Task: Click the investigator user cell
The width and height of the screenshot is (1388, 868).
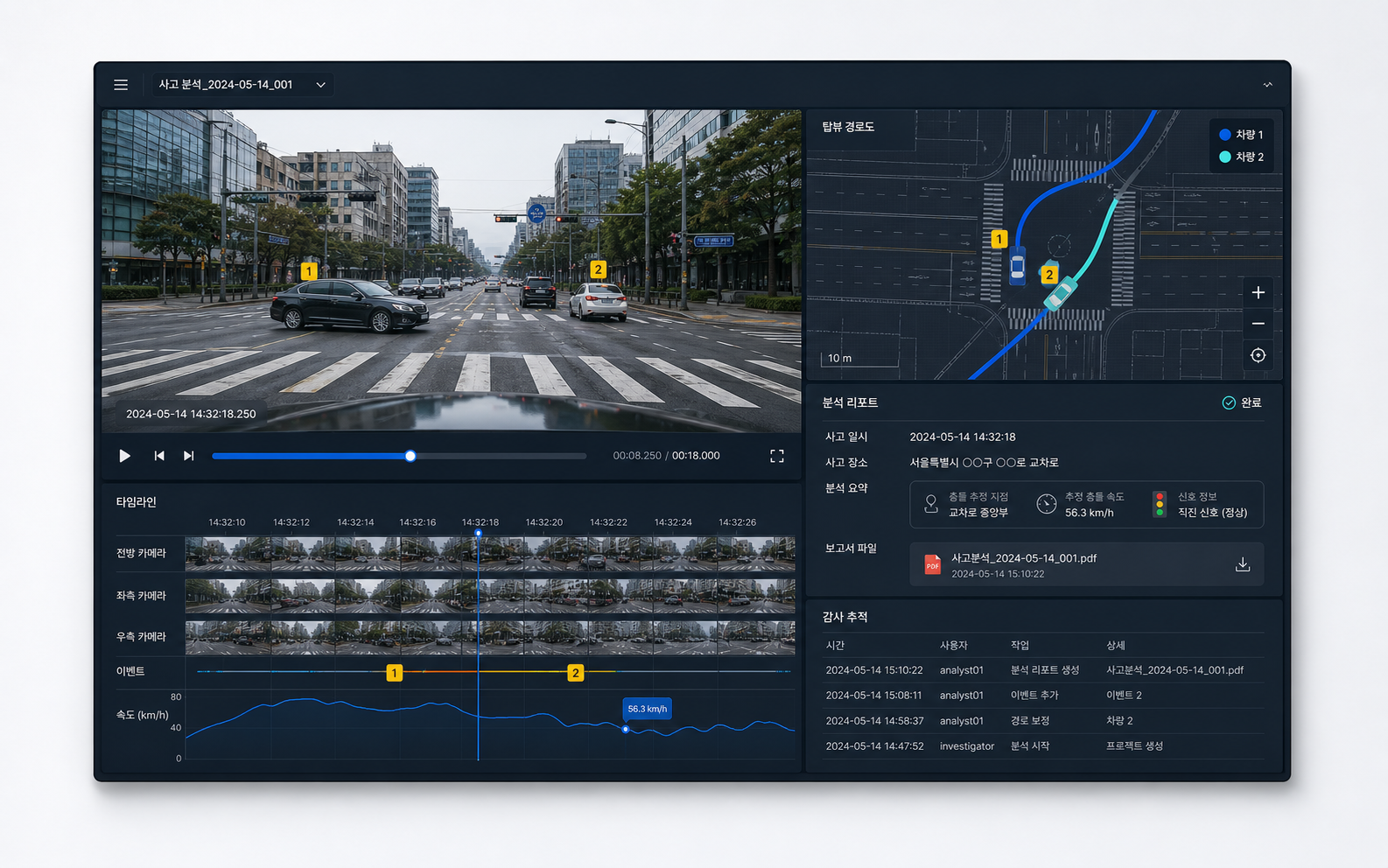Action: pyautogui.click(x=967, y=746)
